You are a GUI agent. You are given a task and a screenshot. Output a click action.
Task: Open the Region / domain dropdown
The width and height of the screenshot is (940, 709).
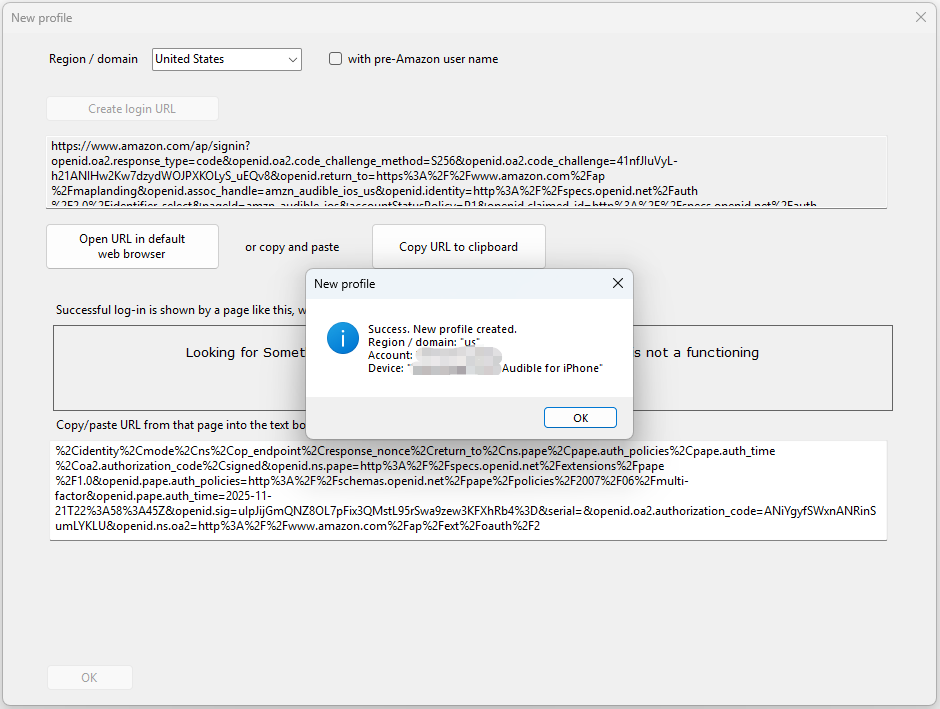[226, 59]
